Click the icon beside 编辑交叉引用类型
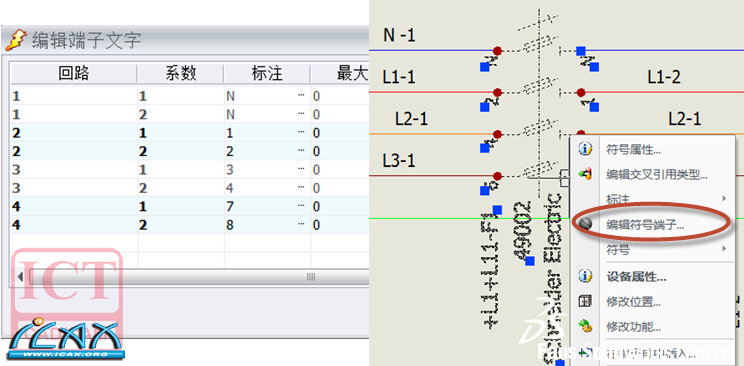The width and height of the screenshot is (744, 366). (586, 174)
